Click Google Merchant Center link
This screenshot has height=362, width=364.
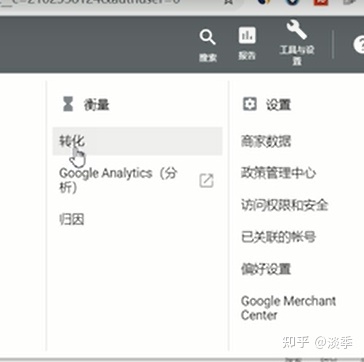click(x=288, y=308)
